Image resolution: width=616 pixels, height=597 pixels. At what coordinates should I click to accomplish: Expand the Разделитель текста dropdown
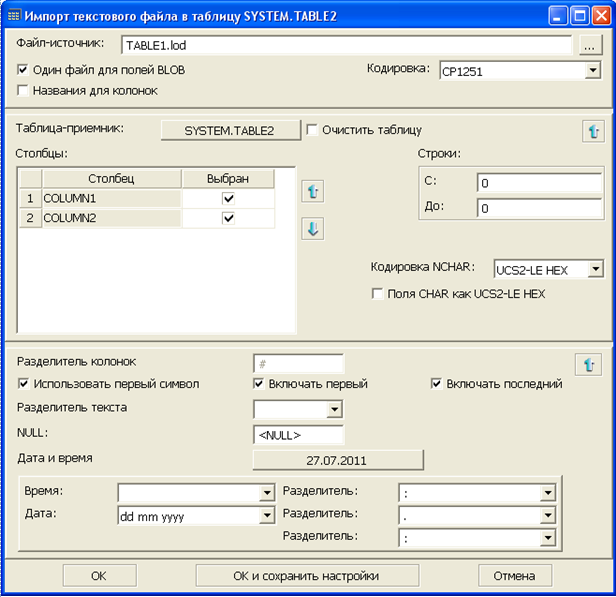[x=334, y=409]
